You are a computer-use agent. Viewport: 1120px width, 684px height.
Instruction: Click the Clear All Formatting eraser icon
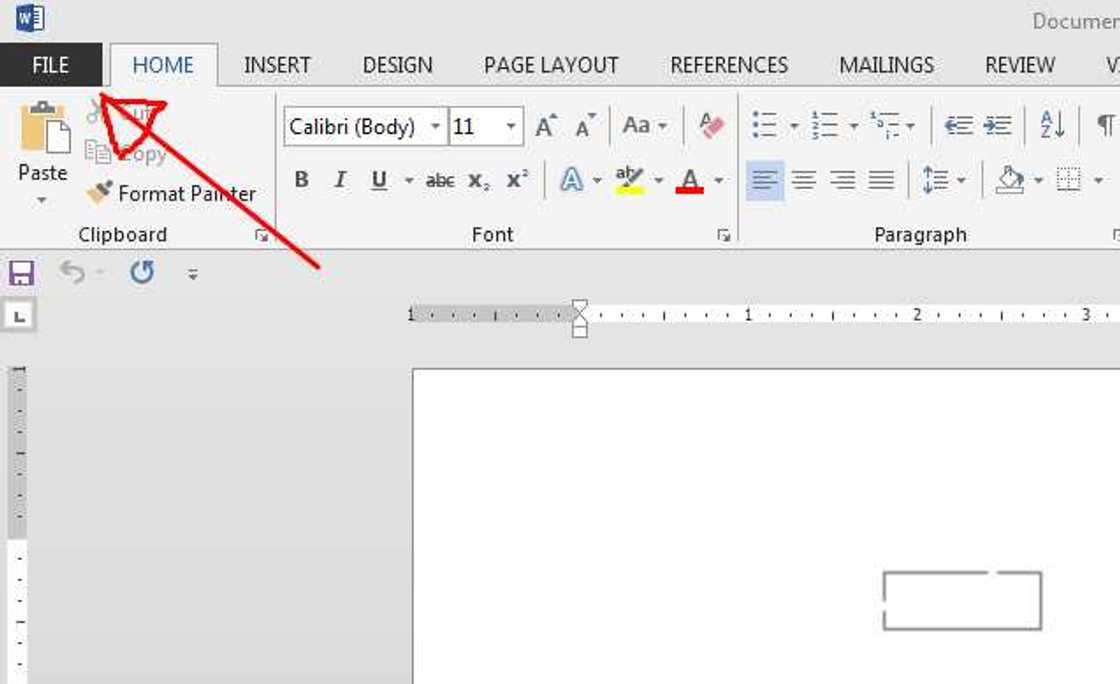[x=711, y=126]
